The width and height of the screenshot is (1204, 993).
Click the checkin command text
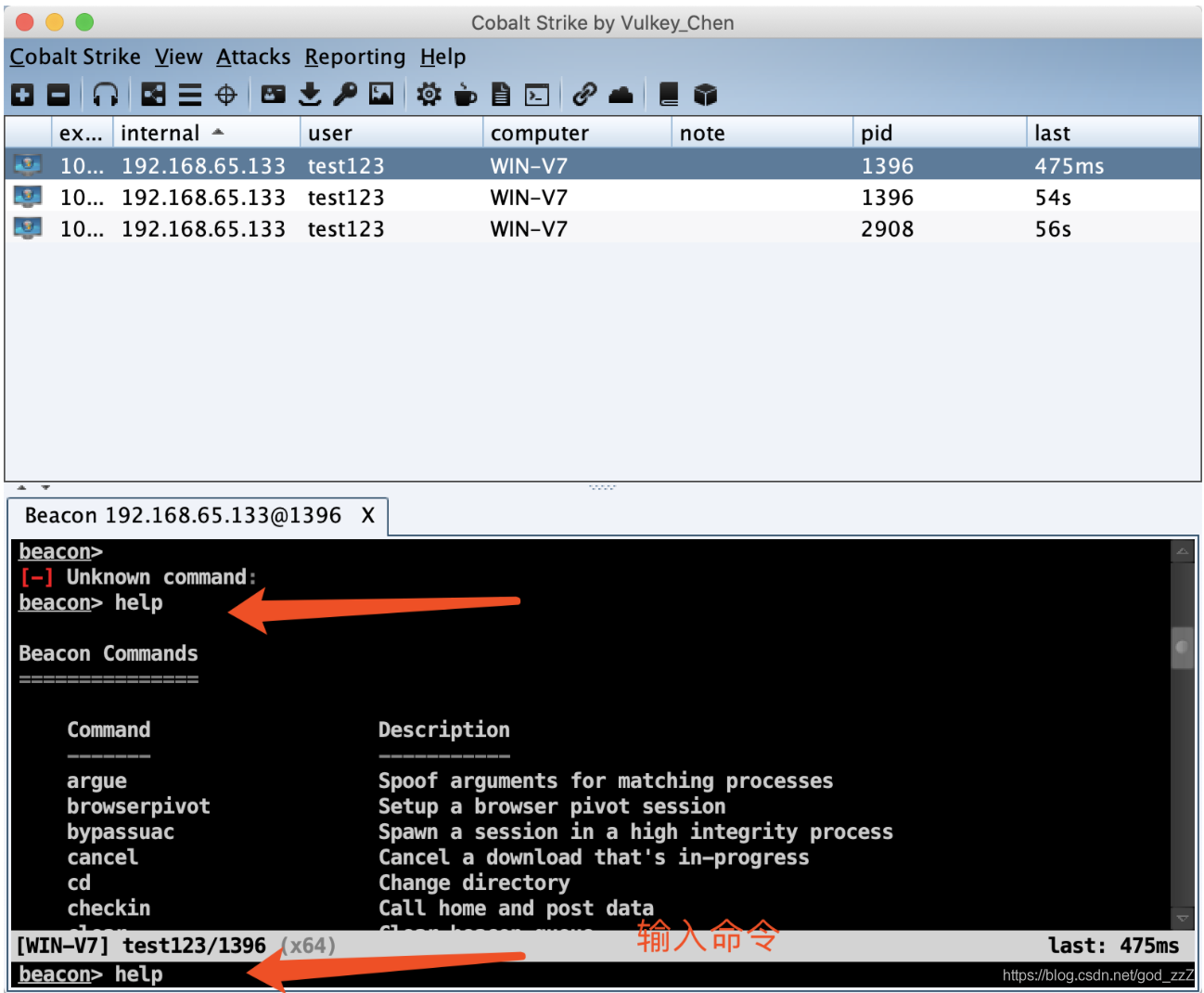(109, 908)
